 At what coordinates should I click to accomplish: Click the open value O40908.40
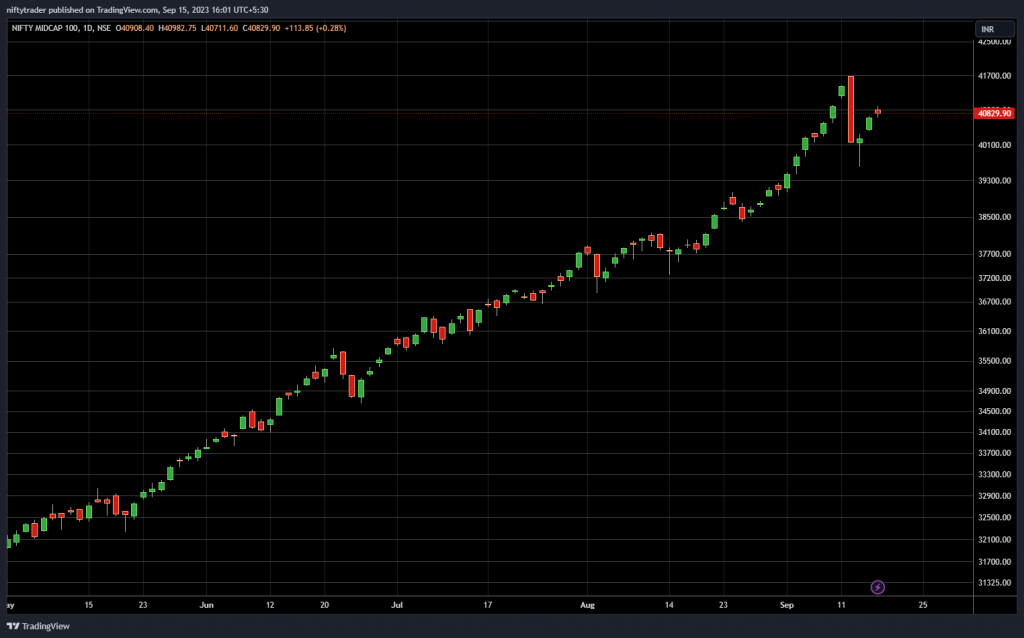[x=135, y=28]
